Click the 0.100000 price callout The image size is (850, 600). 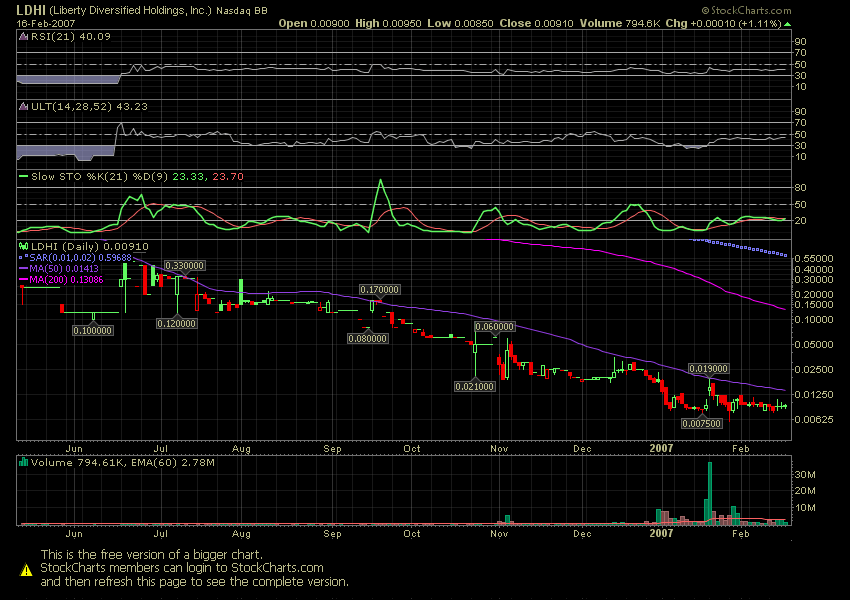click(x=93, y=331)
